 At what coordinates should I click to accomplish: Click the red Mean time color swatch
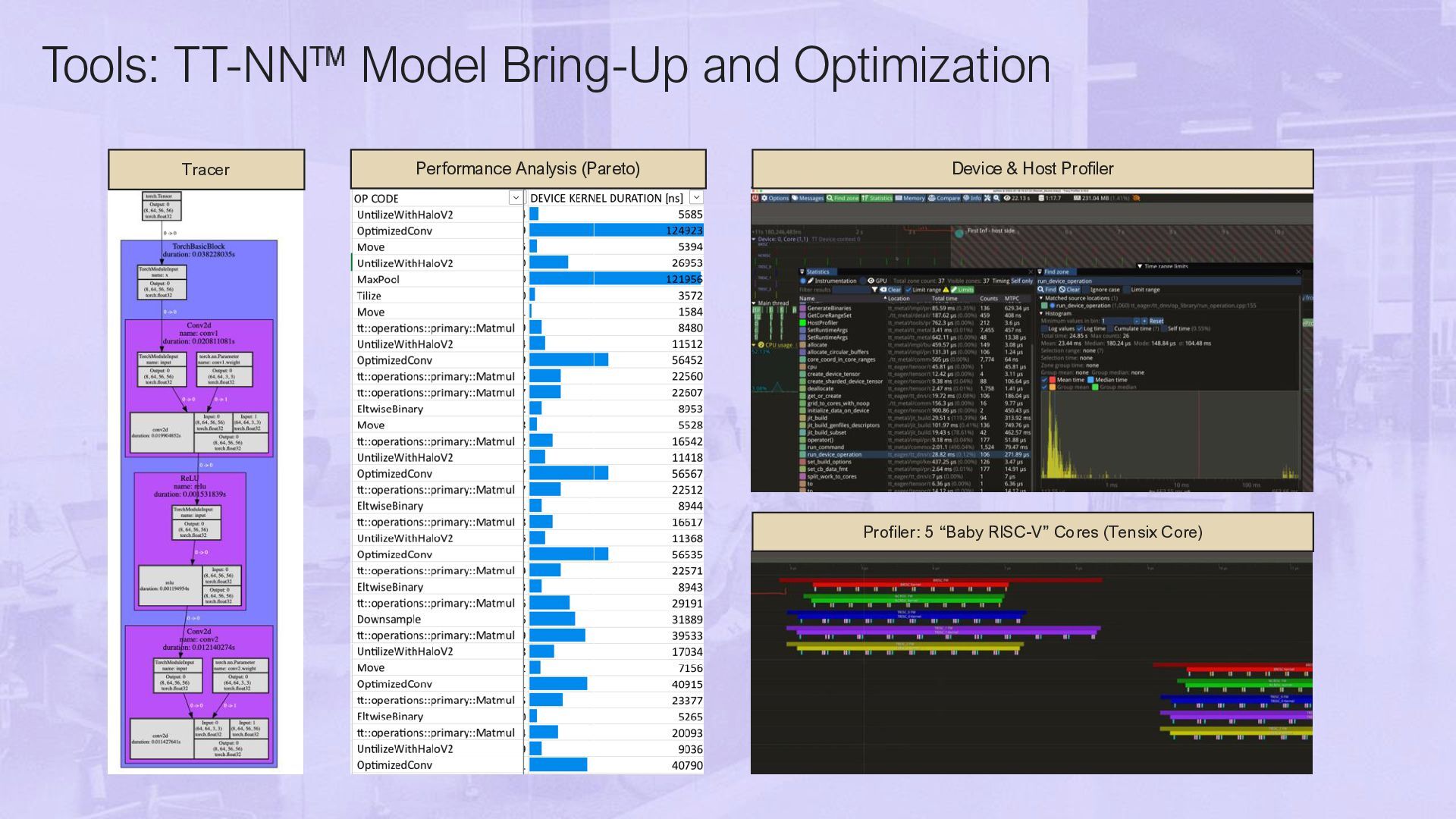[1052, 380]
